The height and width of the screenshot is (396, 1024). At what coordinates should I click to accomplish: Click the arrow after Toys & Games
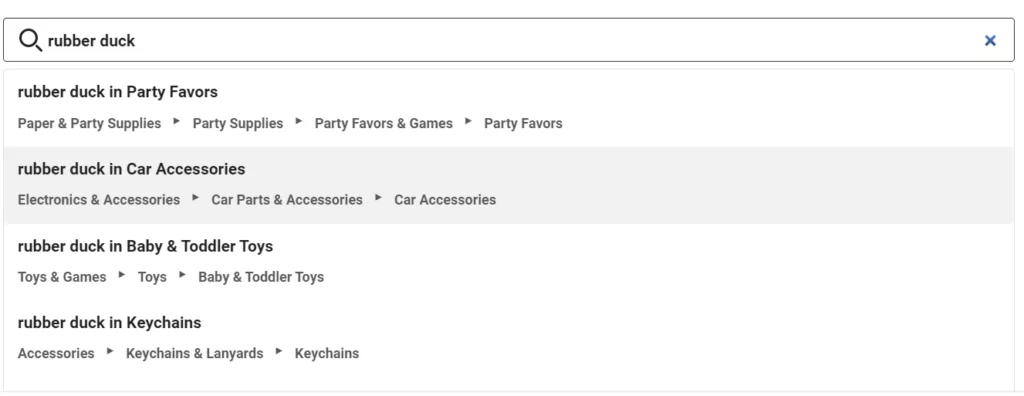122,274
